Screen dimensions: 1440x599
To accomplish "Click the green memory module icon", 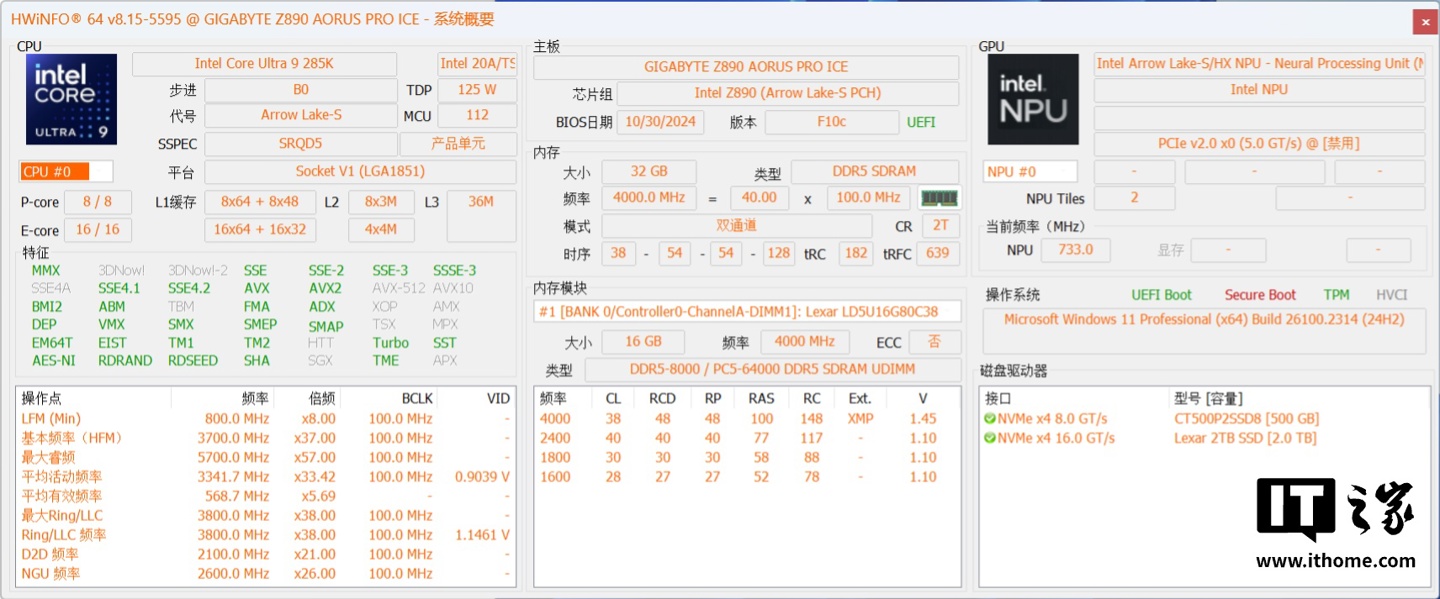I will (939, 198).
